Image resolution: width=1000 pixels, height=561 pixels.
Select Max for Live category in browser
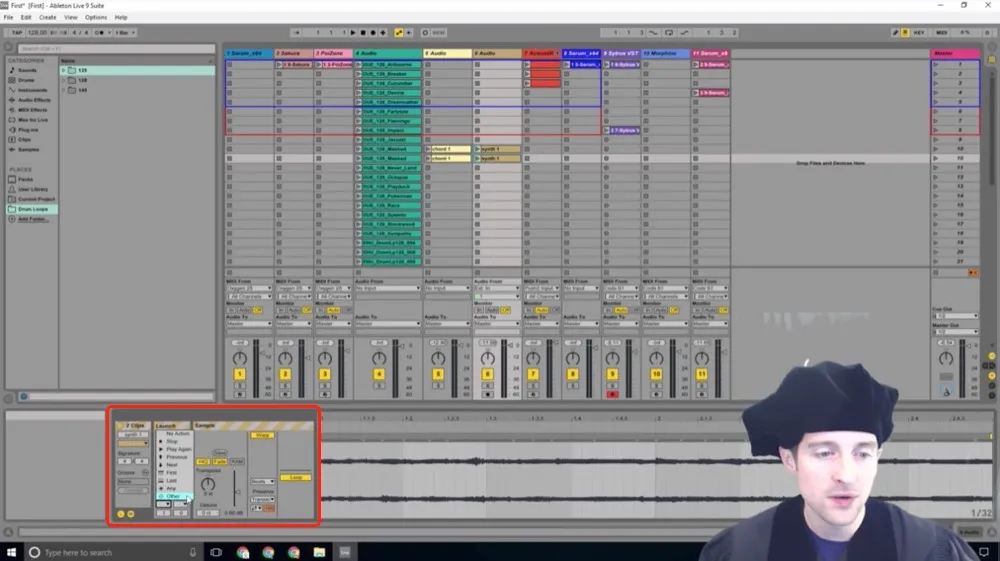coord(33,120)
